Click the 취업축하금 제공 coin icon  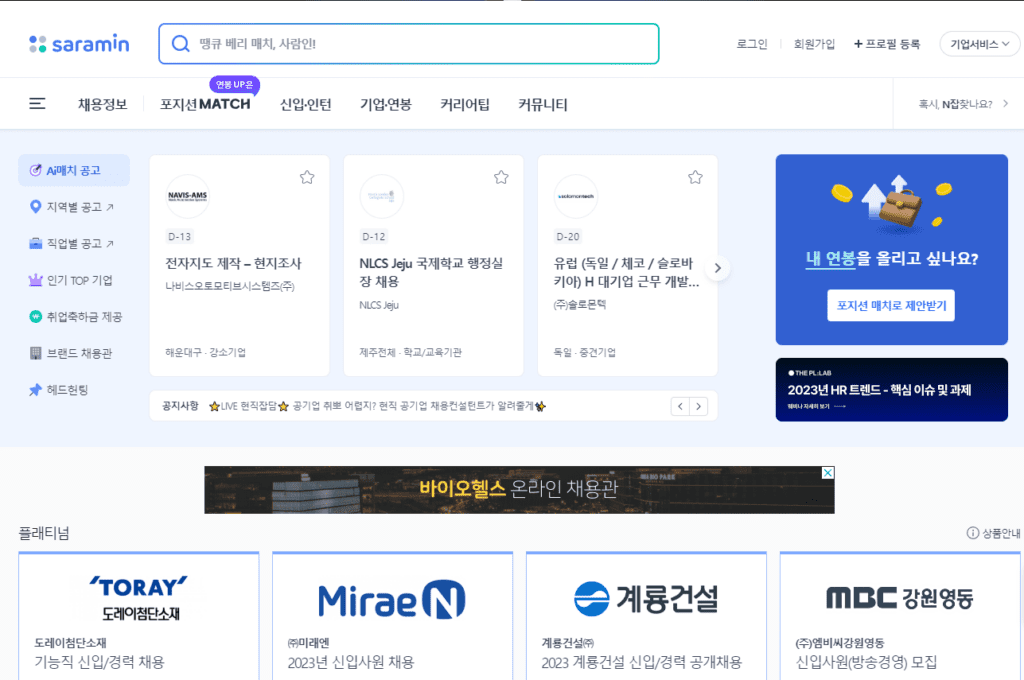pyautogui.click(x=35, y=317)
